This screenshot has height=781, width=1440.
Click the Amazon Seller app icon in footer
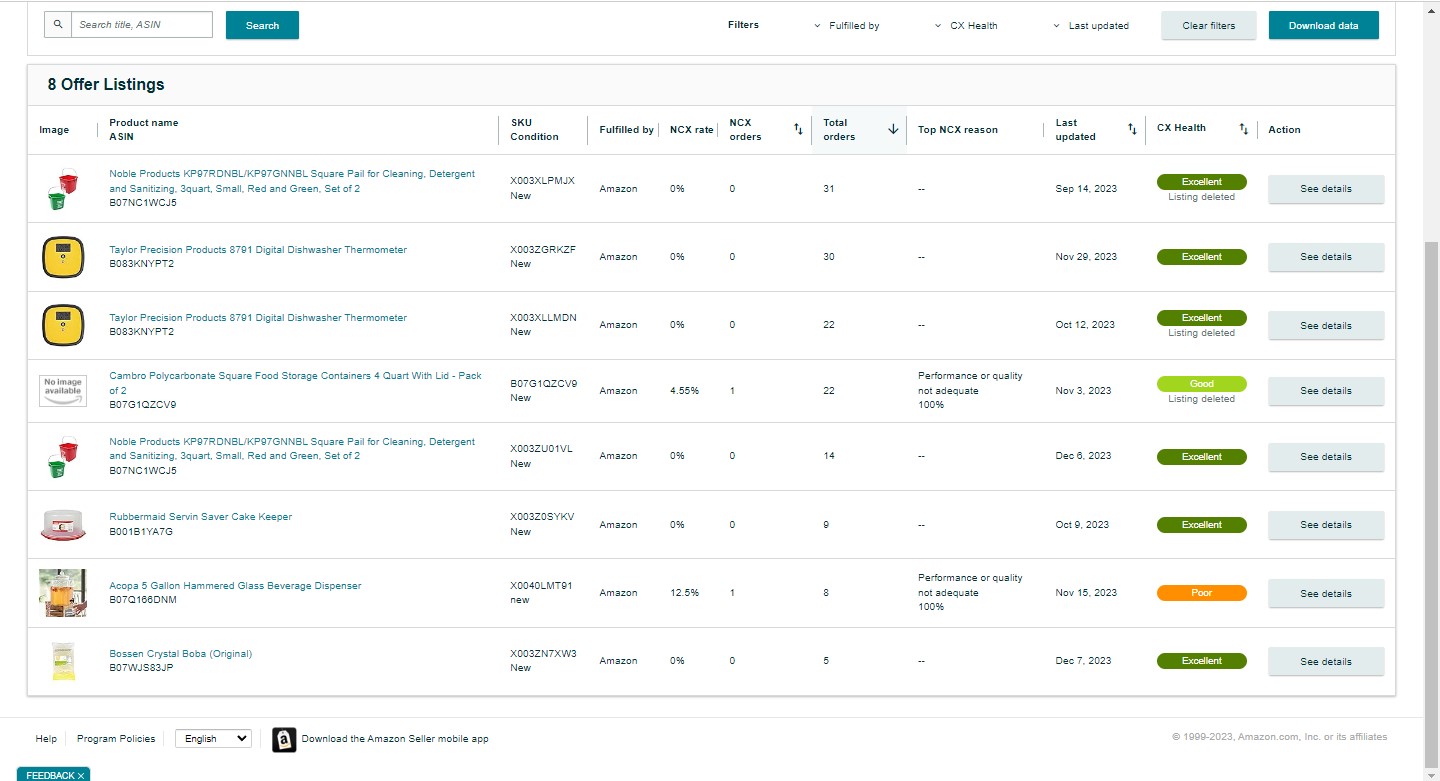point(284,739)
